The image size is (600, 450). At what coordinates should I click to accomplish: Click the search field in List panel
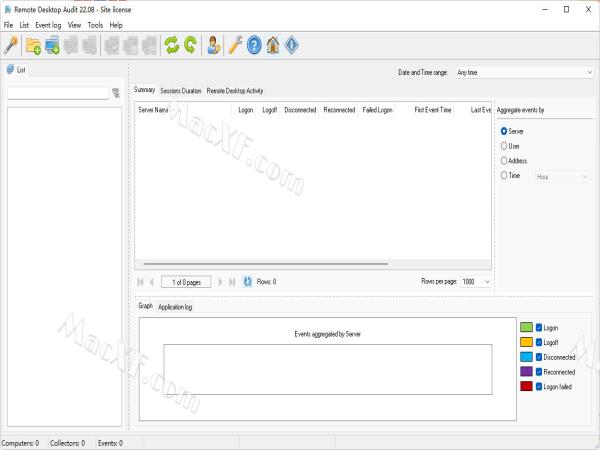pyautogui.click(x=58, y=93)
